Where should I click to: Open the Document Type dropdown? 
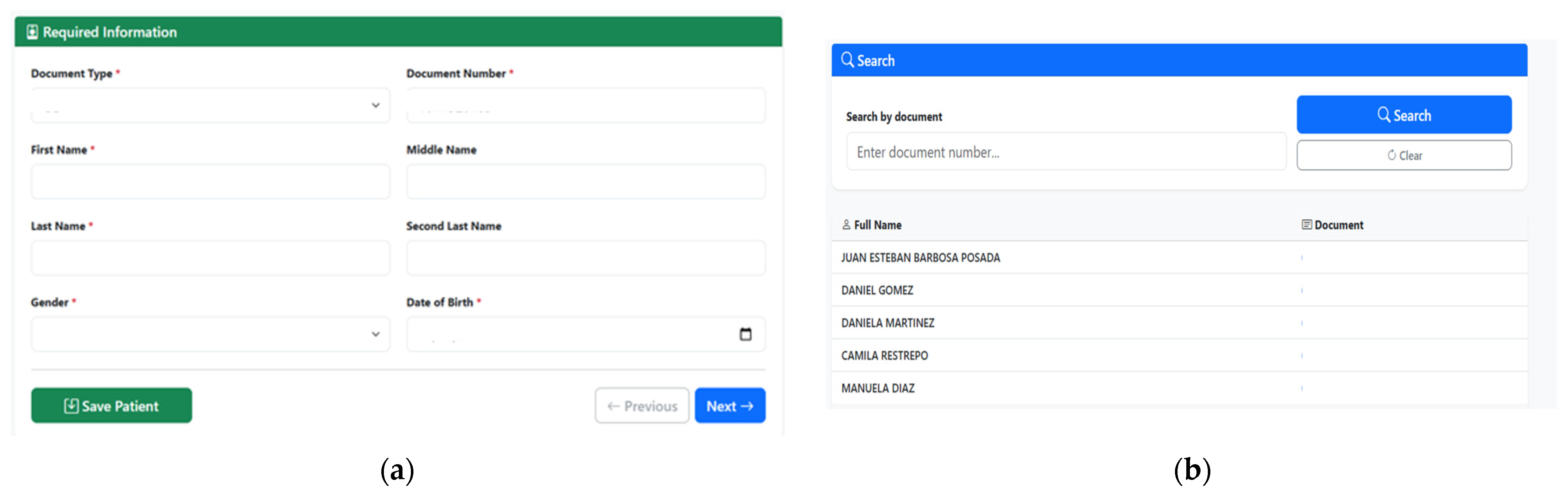coord(210,106)
